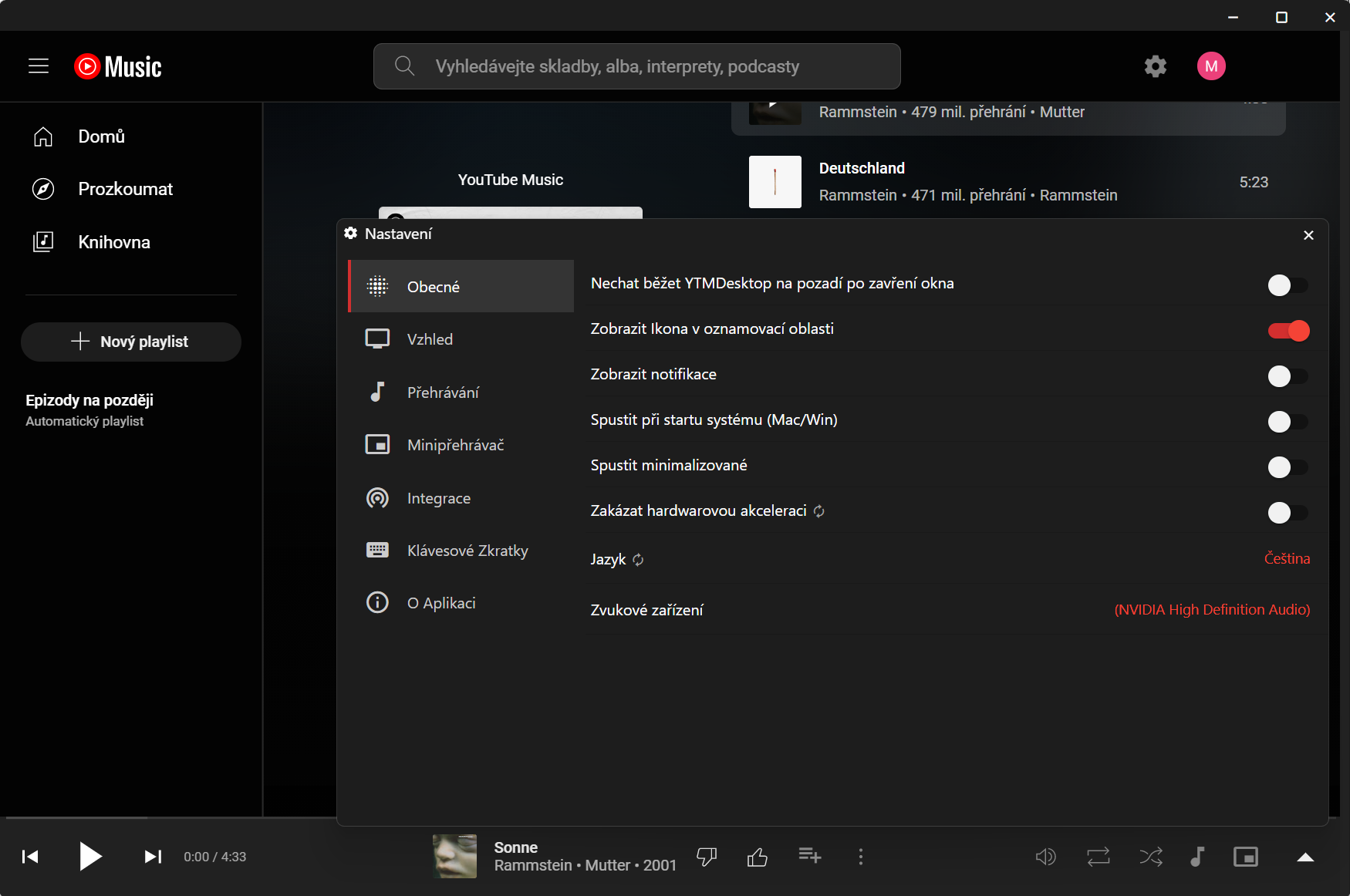Go to Prozkoumat in the sidebar
Viewport: 1350px width, 896px height.
(x=125, y=189)
